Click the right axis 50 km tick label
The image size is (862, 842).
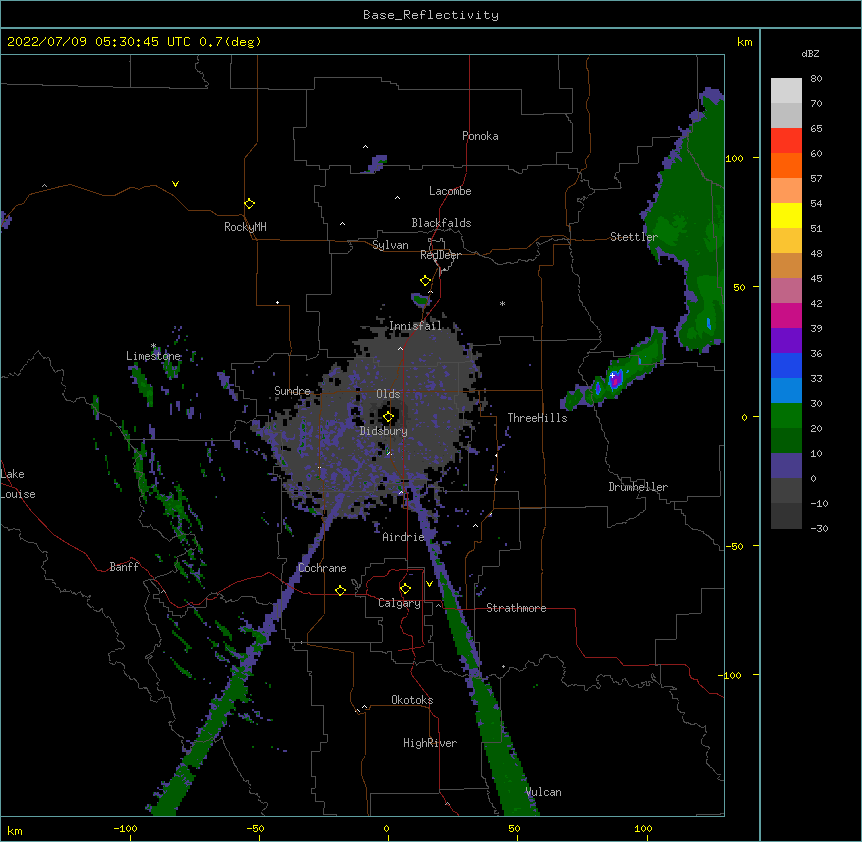[x=739, y=287]
